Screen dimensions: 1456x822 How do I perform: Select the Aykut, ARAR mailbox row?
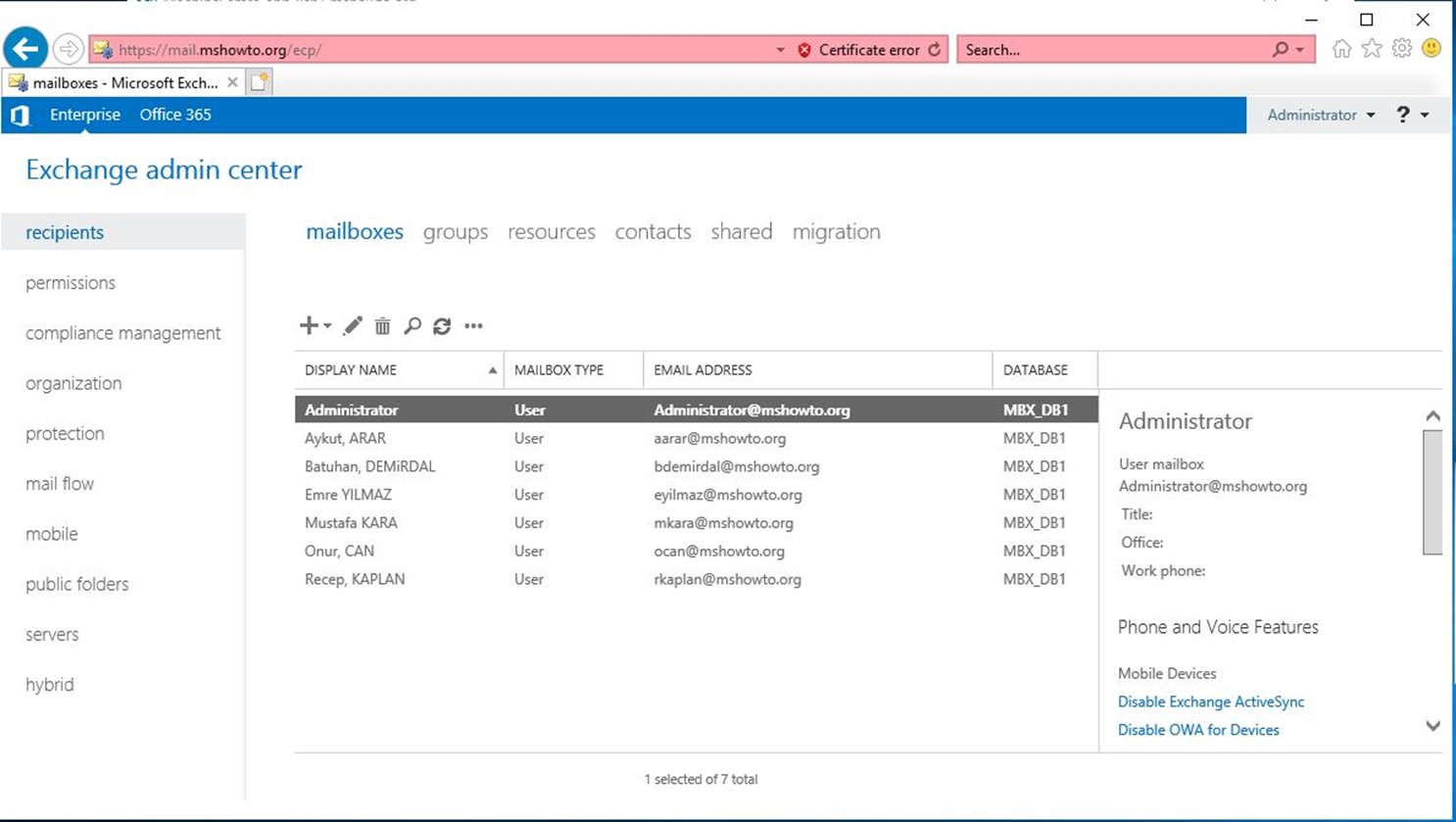pyautogui.click(x=697, y=438)
